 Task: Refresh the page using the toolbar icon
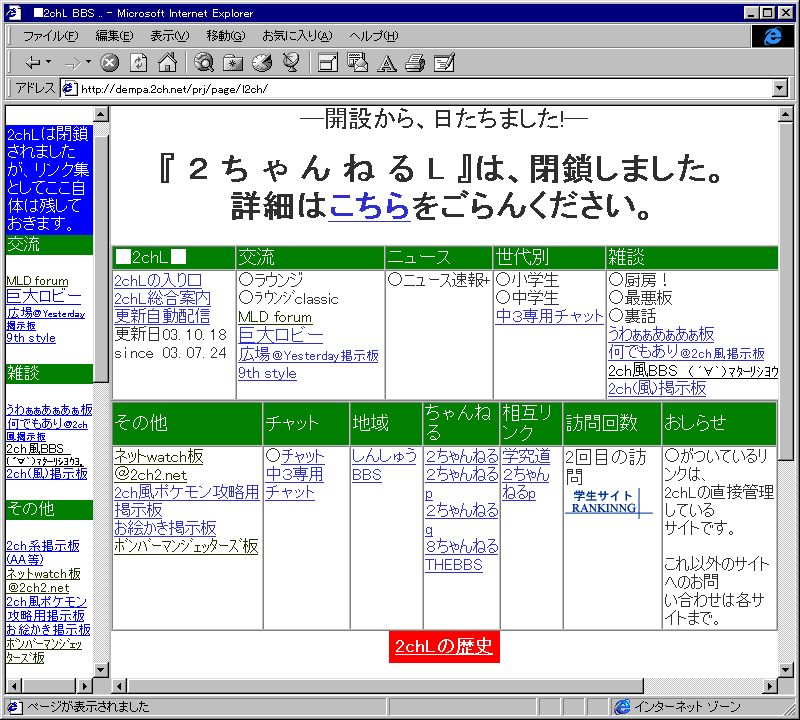(x=138, y=63)
